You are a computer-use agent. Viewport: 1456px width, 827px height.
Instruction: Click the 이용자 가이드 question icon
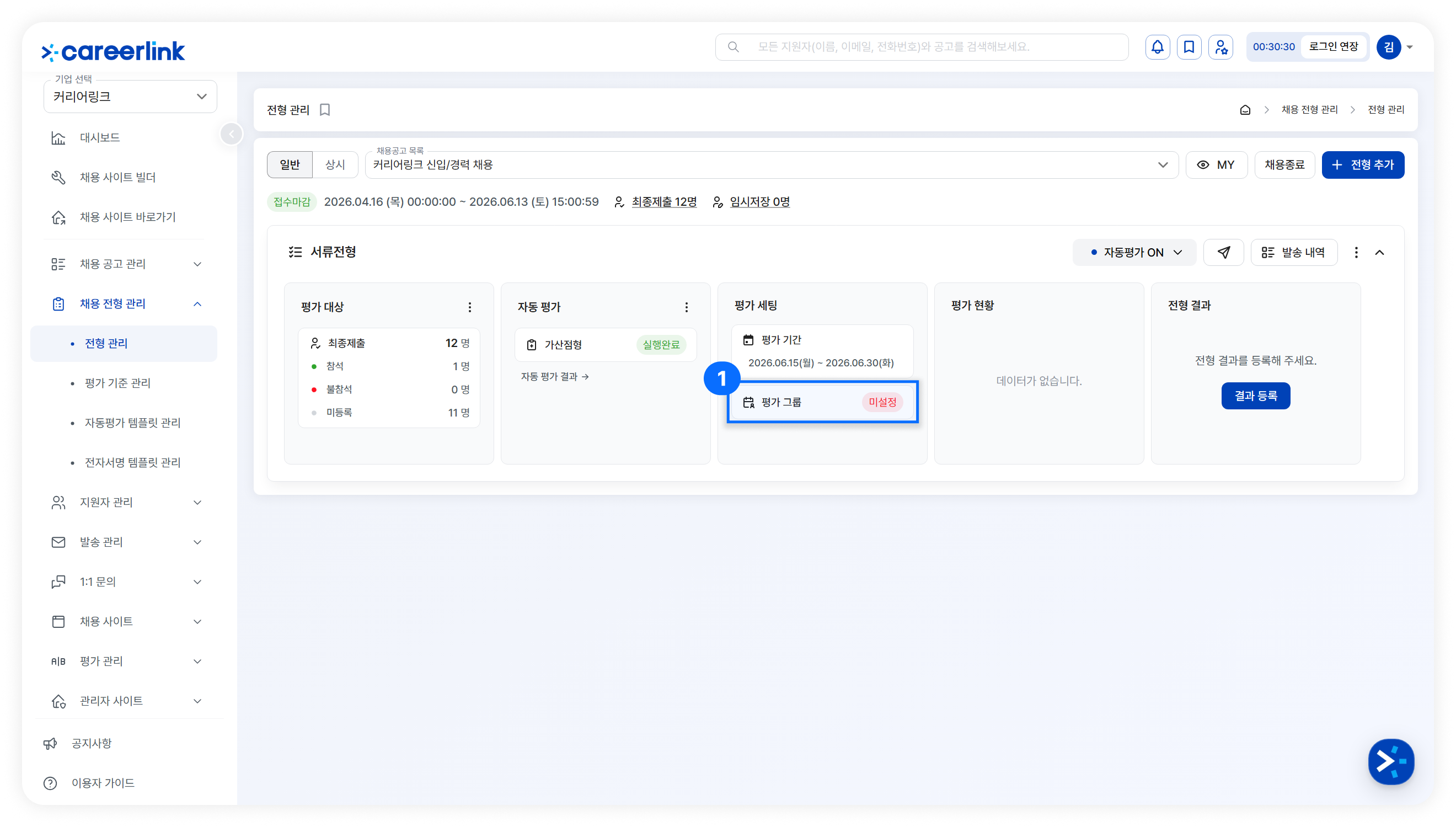(51, 783)
